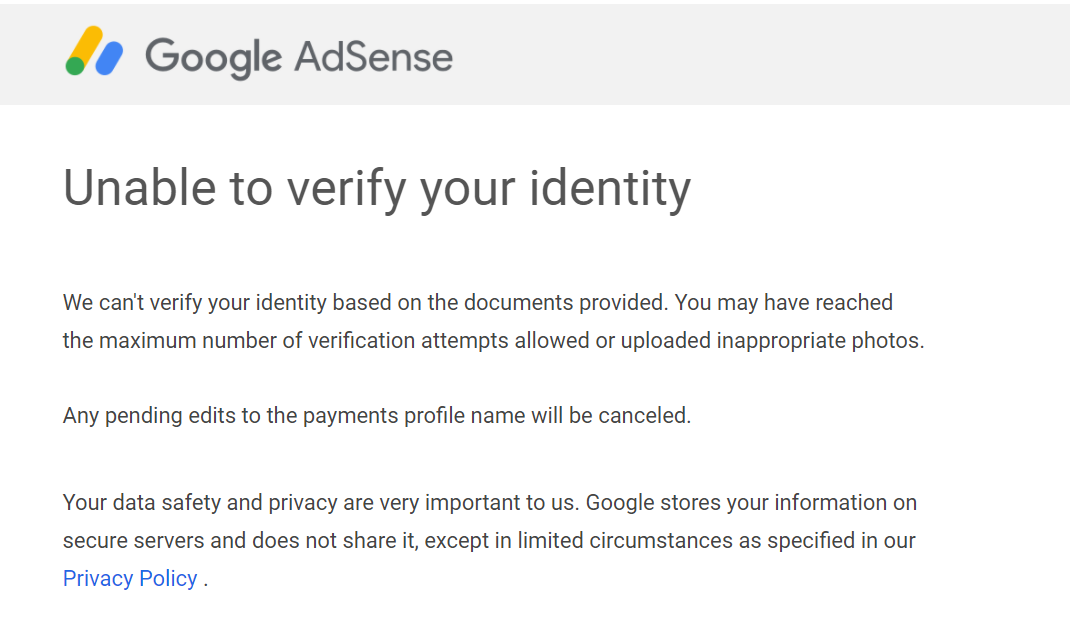Click the 'documents provided' phrase
Image resolution: width=1070 pixels, height=625 pixels.
tap(566, 302)
